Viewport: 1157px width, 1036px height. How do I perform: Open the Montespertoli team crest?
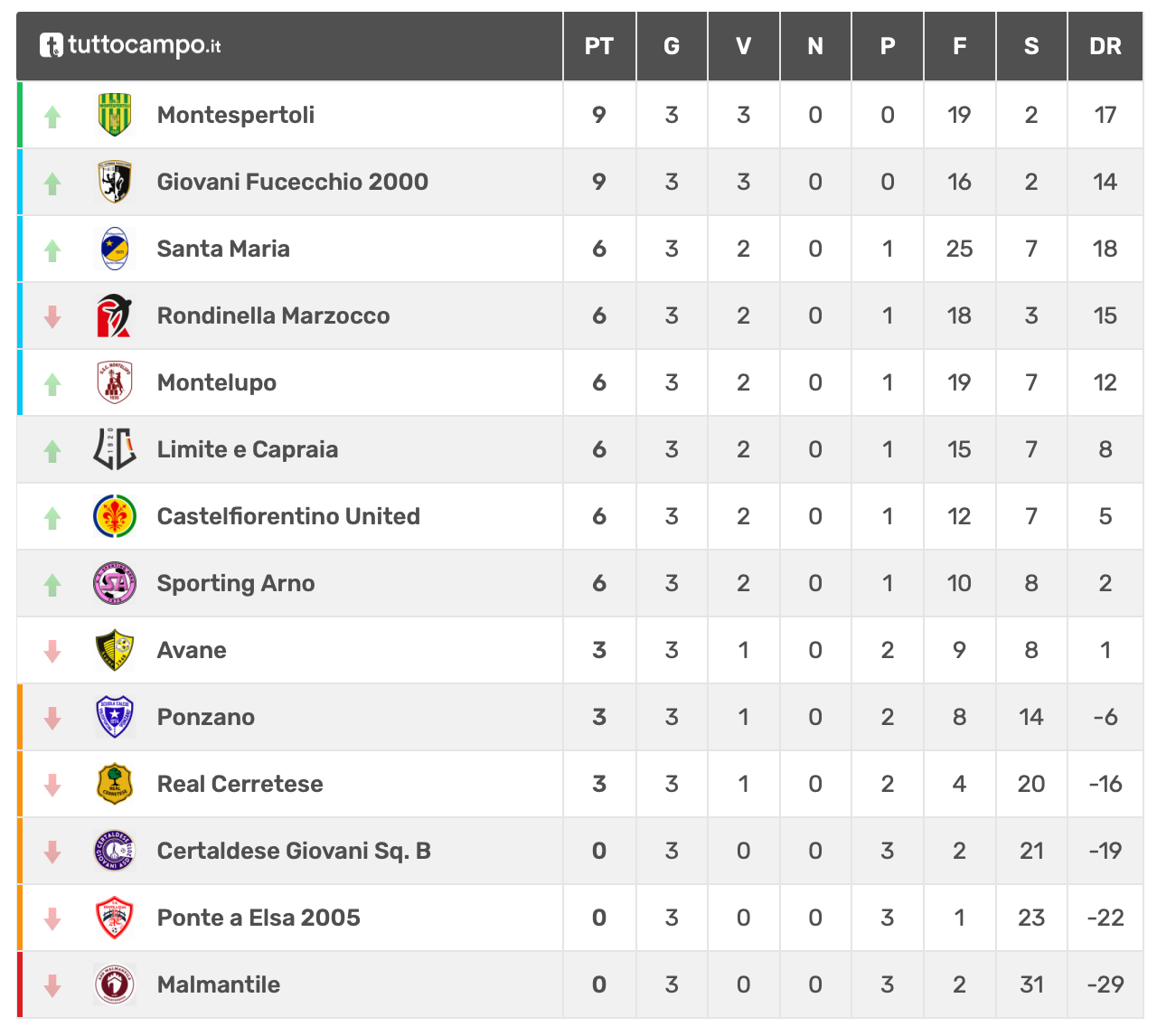115,115
